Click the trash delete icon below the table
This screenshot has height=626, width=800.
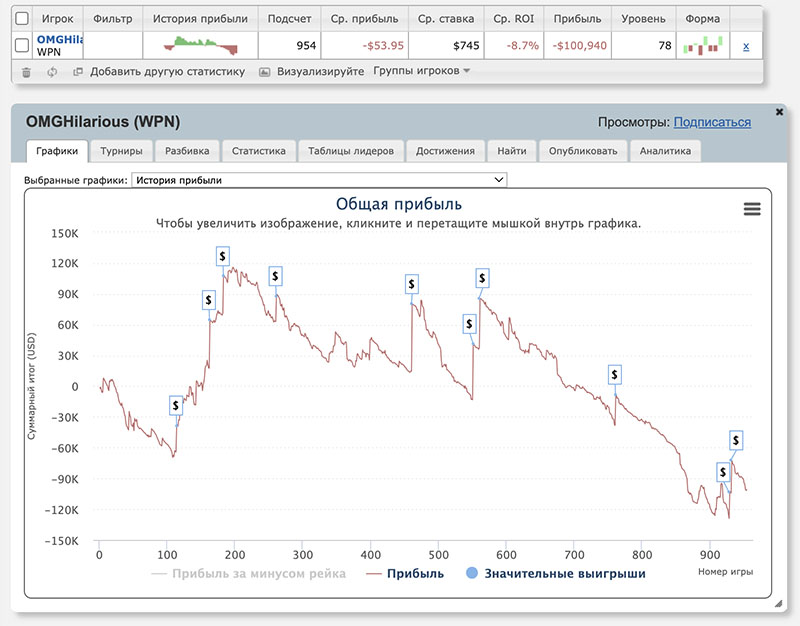pos(26,72)
